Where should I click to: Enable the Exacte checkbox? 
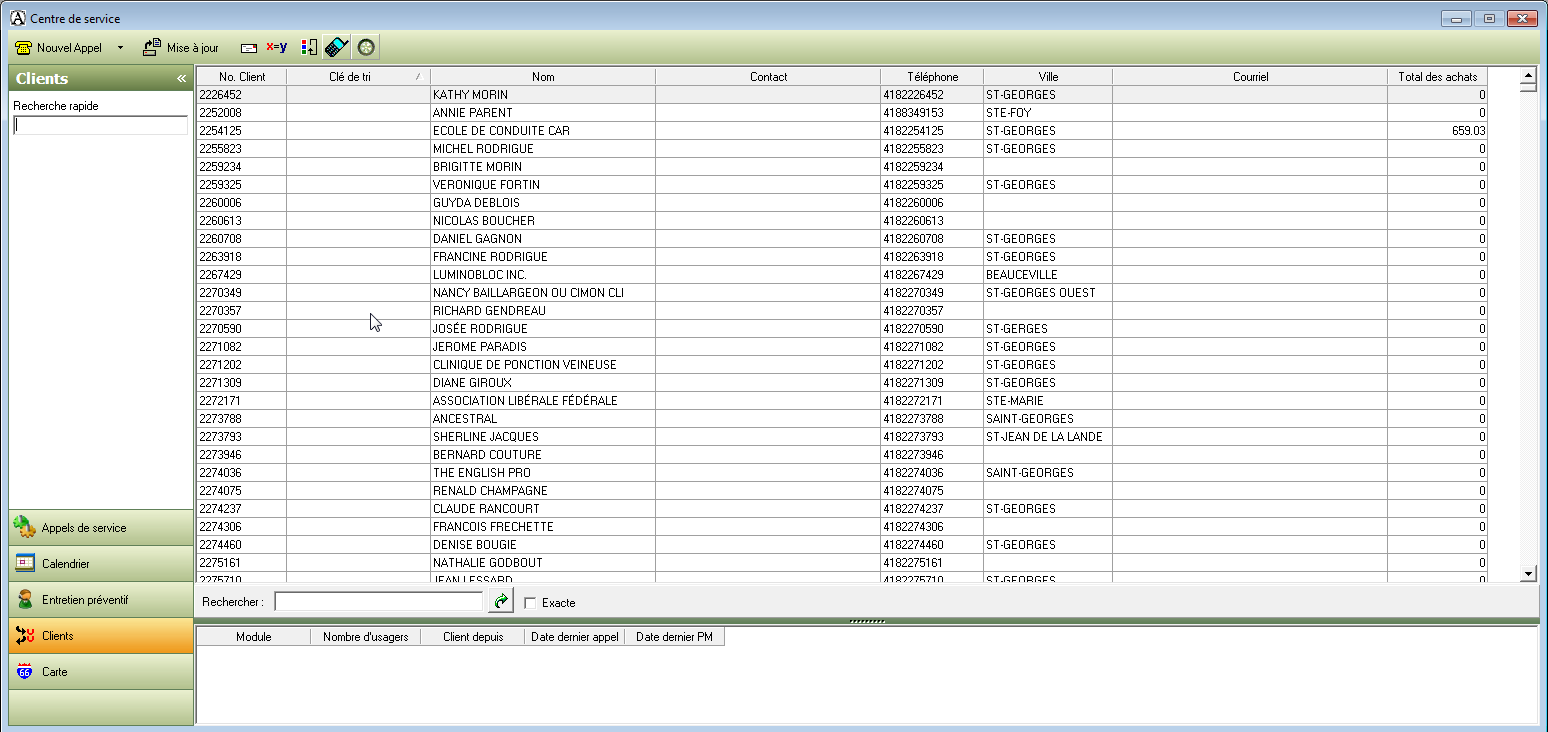529,602
